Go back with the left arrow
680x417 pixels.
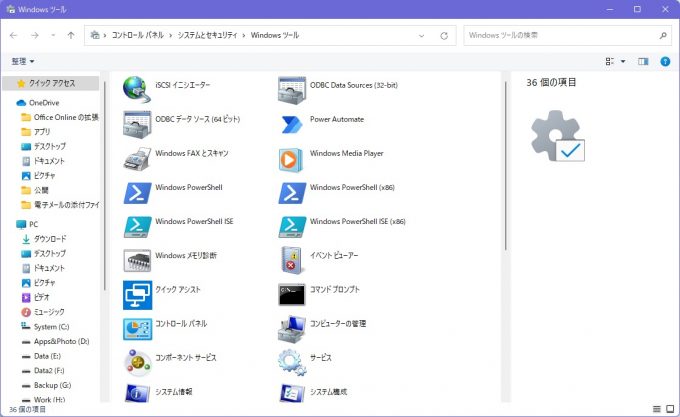(13, 35)
